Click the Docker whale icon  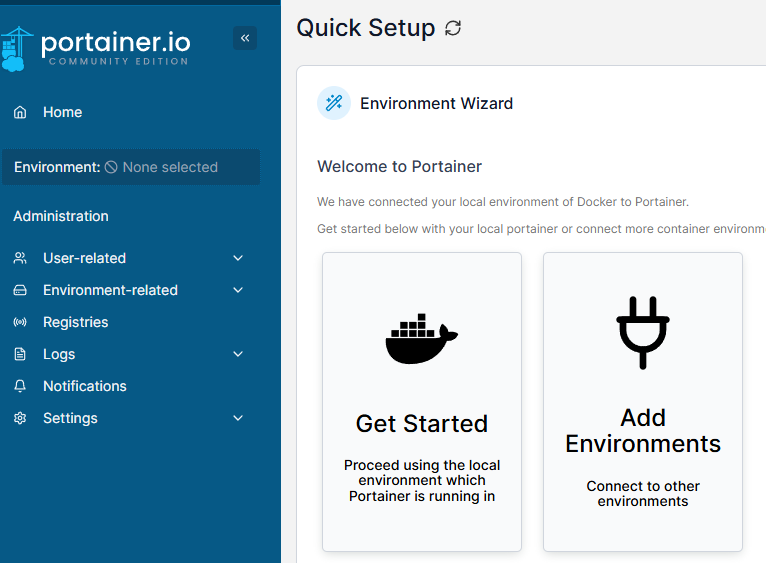point(422,339)
